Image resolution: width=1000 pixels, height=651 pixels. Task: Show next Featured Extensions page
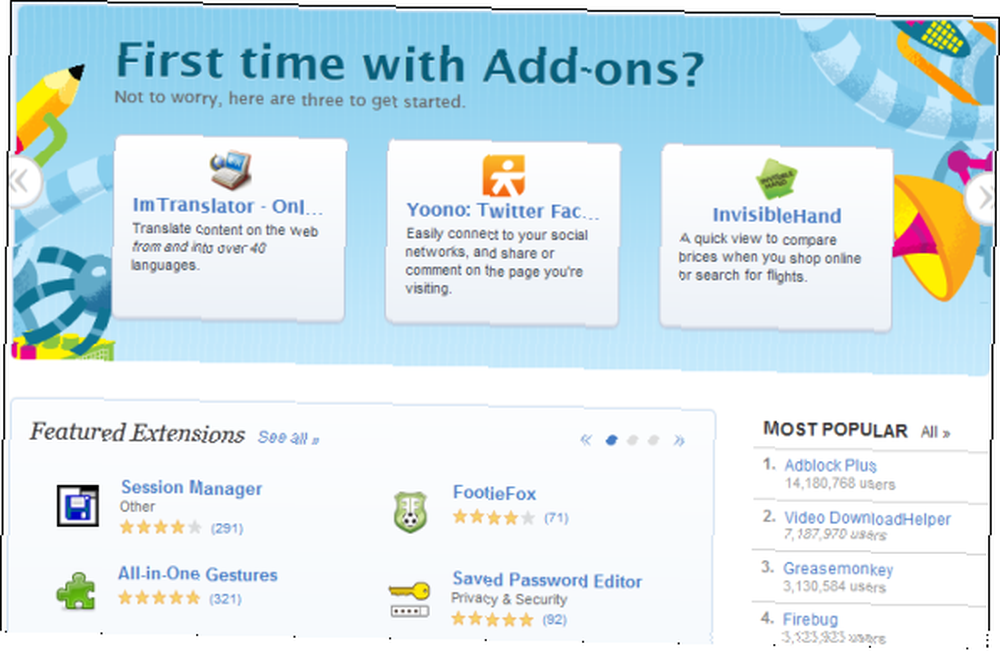tap(679, 440)
